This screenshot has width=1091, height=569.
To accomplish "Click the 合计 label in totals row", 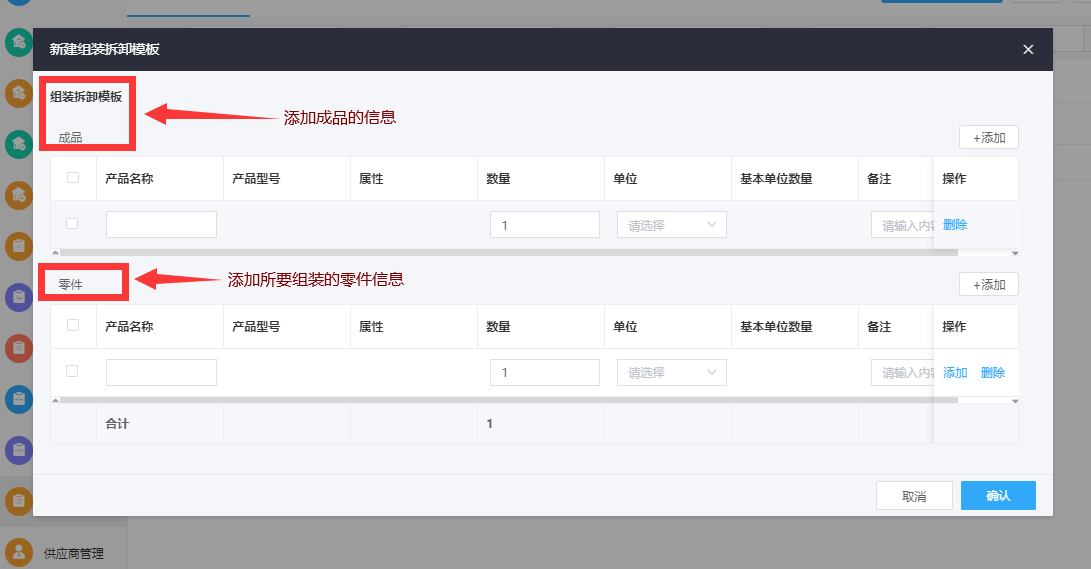I will pyautogui.click(x=117, y=424).
